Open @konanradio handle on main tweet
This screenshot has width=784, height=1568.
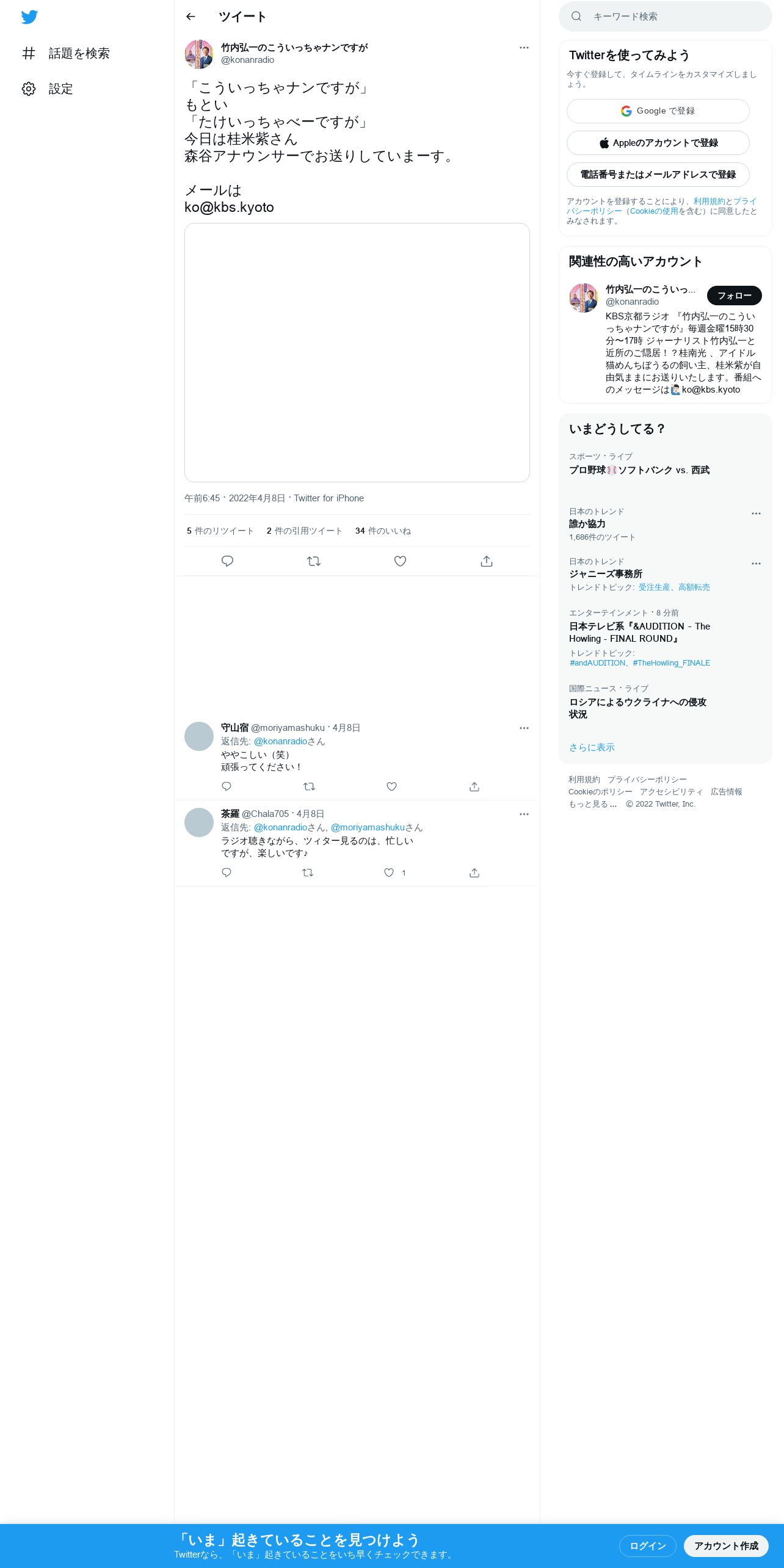tap(247, 60)
